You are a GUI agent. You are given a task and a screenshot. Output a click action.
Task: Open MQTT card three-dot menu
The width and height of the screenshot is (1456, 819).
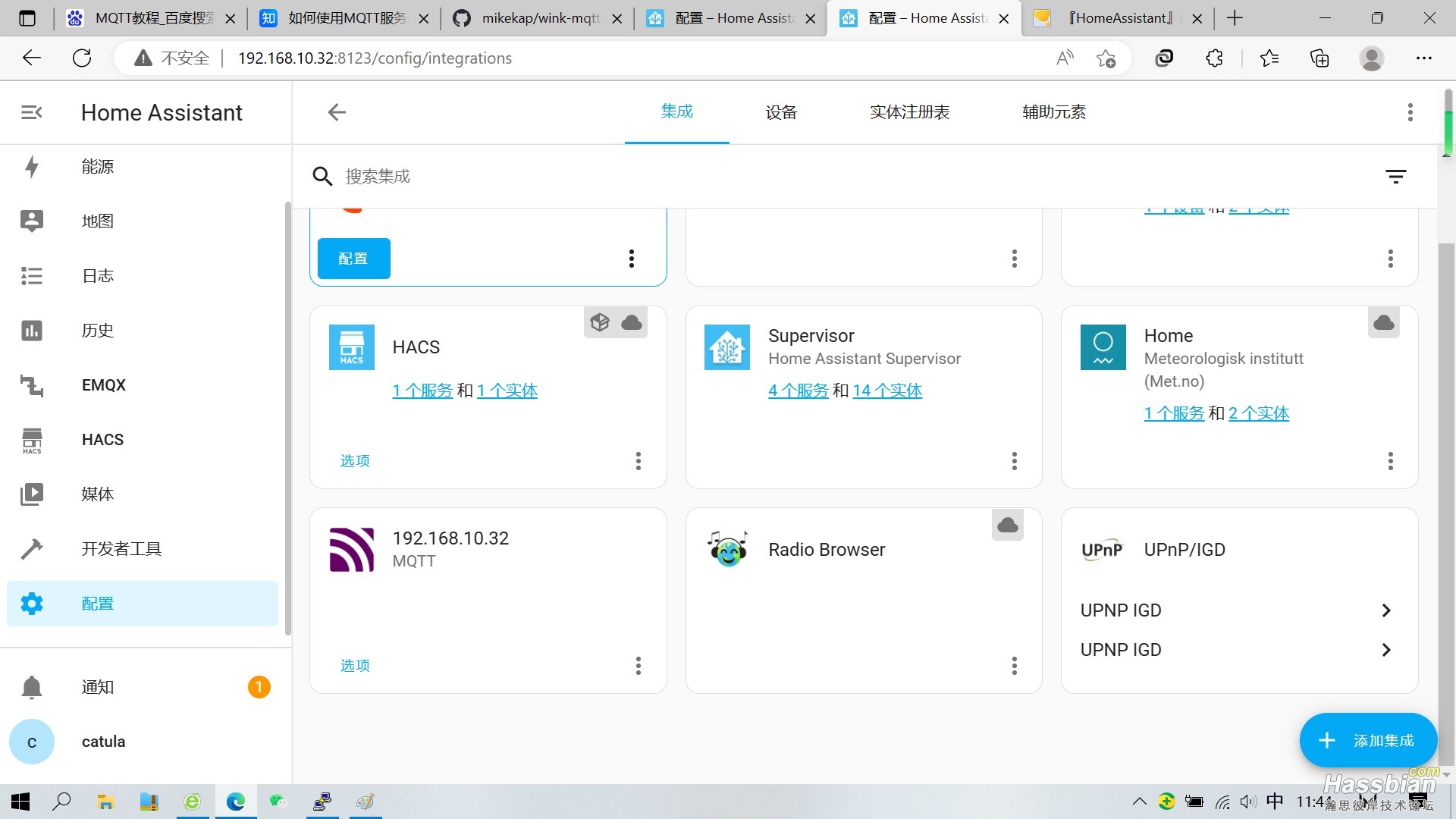(639, 666)
